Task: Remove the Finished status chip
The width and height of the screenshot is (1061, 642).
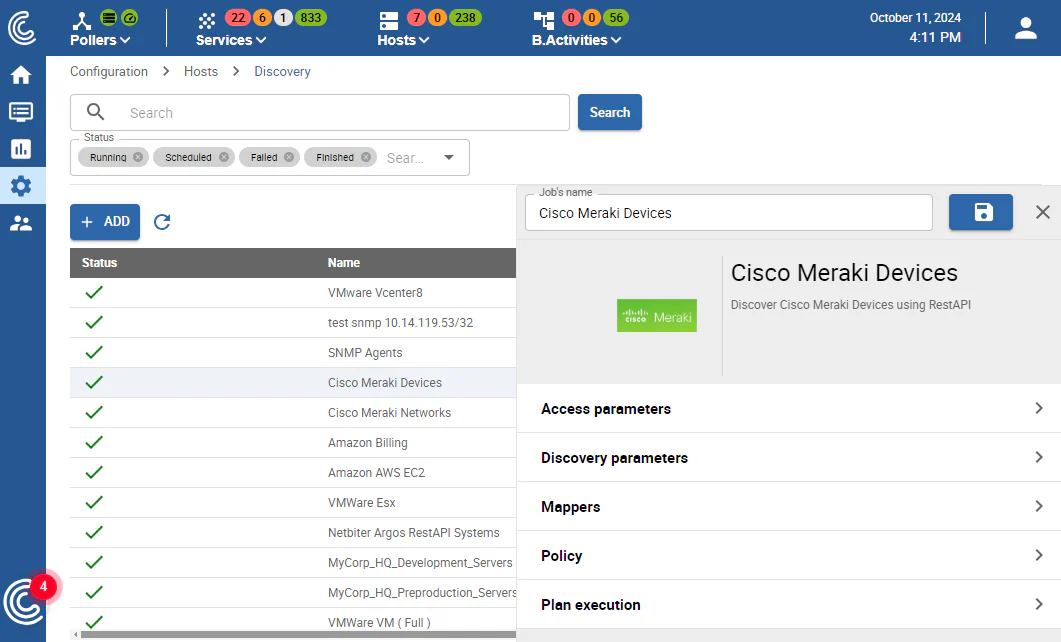Action: point(366,157)
